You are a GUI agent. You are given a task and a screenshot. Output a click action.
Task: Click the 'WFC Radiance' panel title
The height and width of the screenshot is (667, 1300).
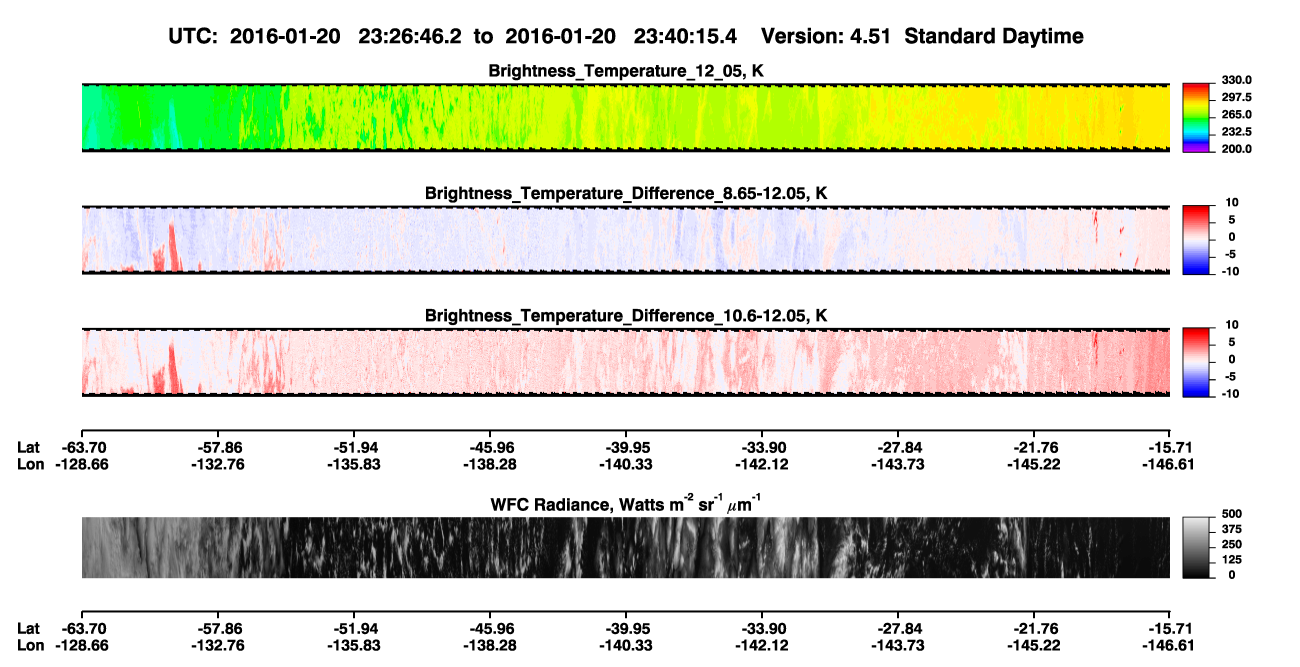(x=626, y=505)
